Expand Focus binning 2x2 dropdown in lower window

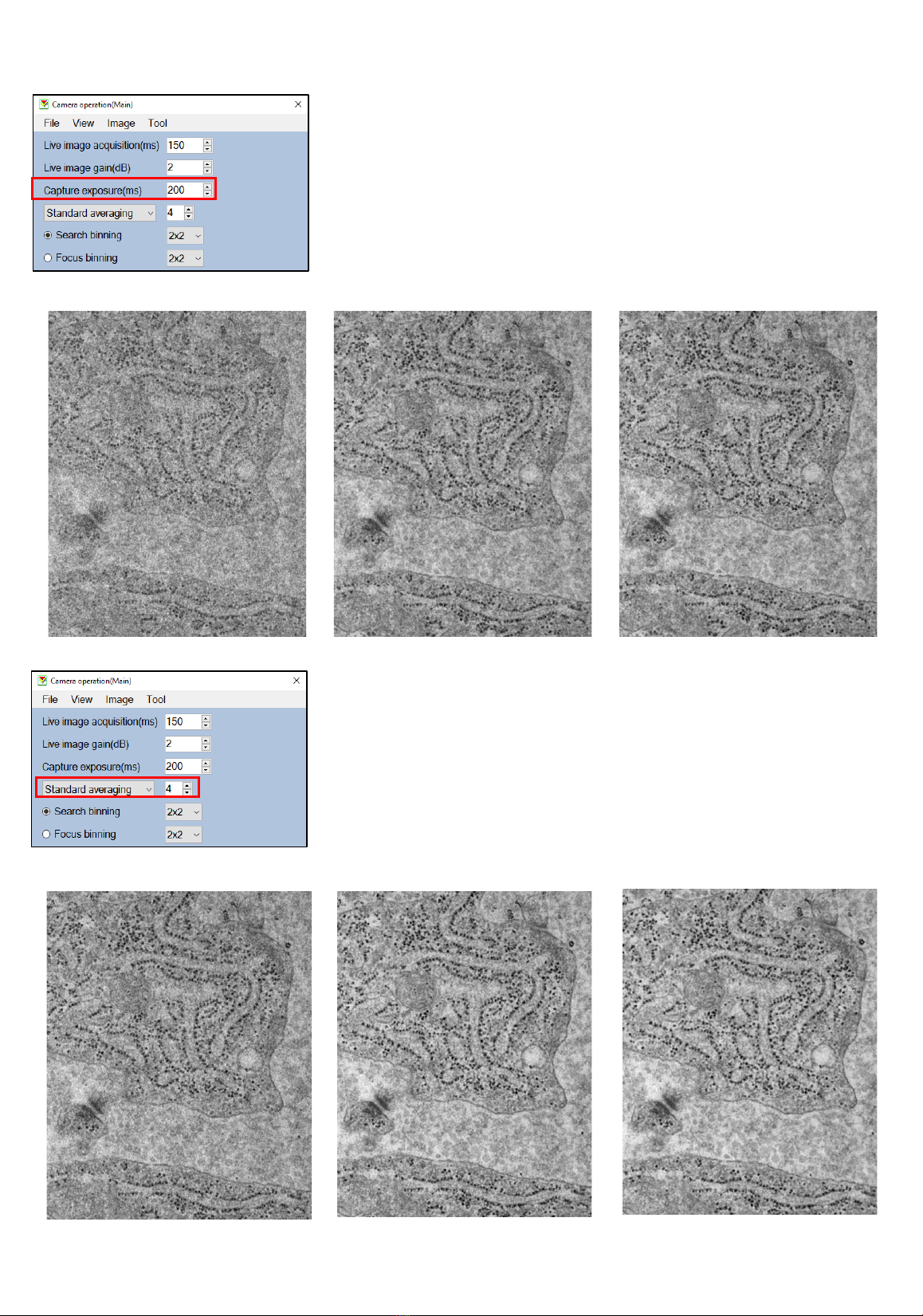tap(183, 835)
